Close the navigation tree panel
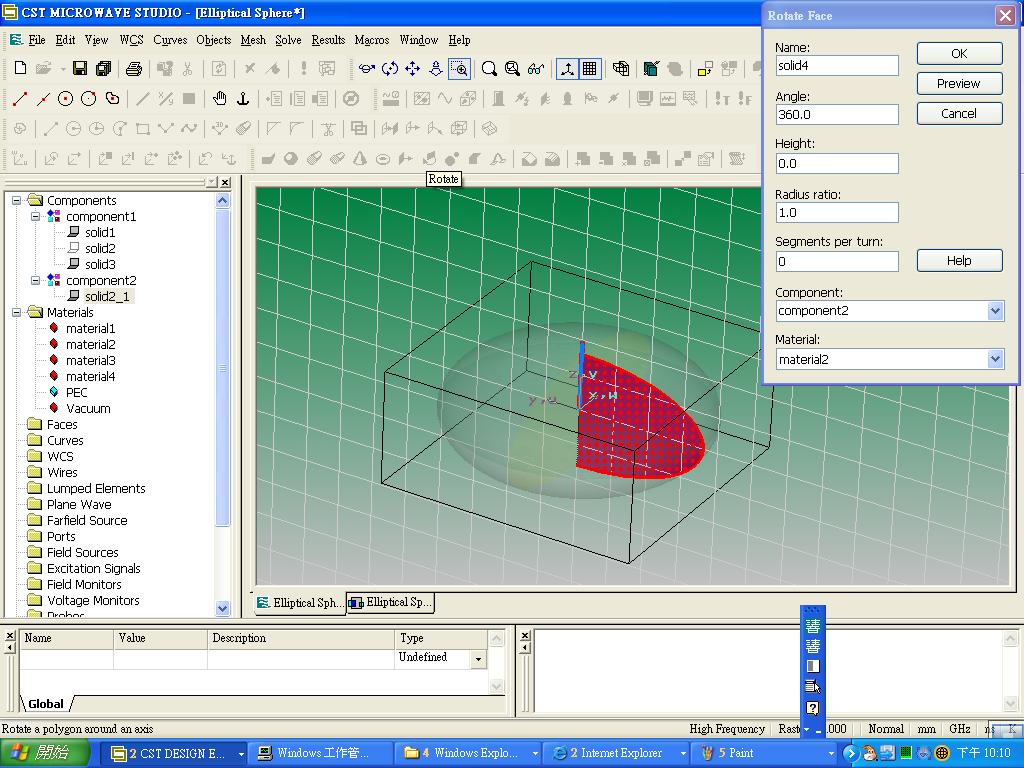The image size is (1024, 768). coord(225,183)
